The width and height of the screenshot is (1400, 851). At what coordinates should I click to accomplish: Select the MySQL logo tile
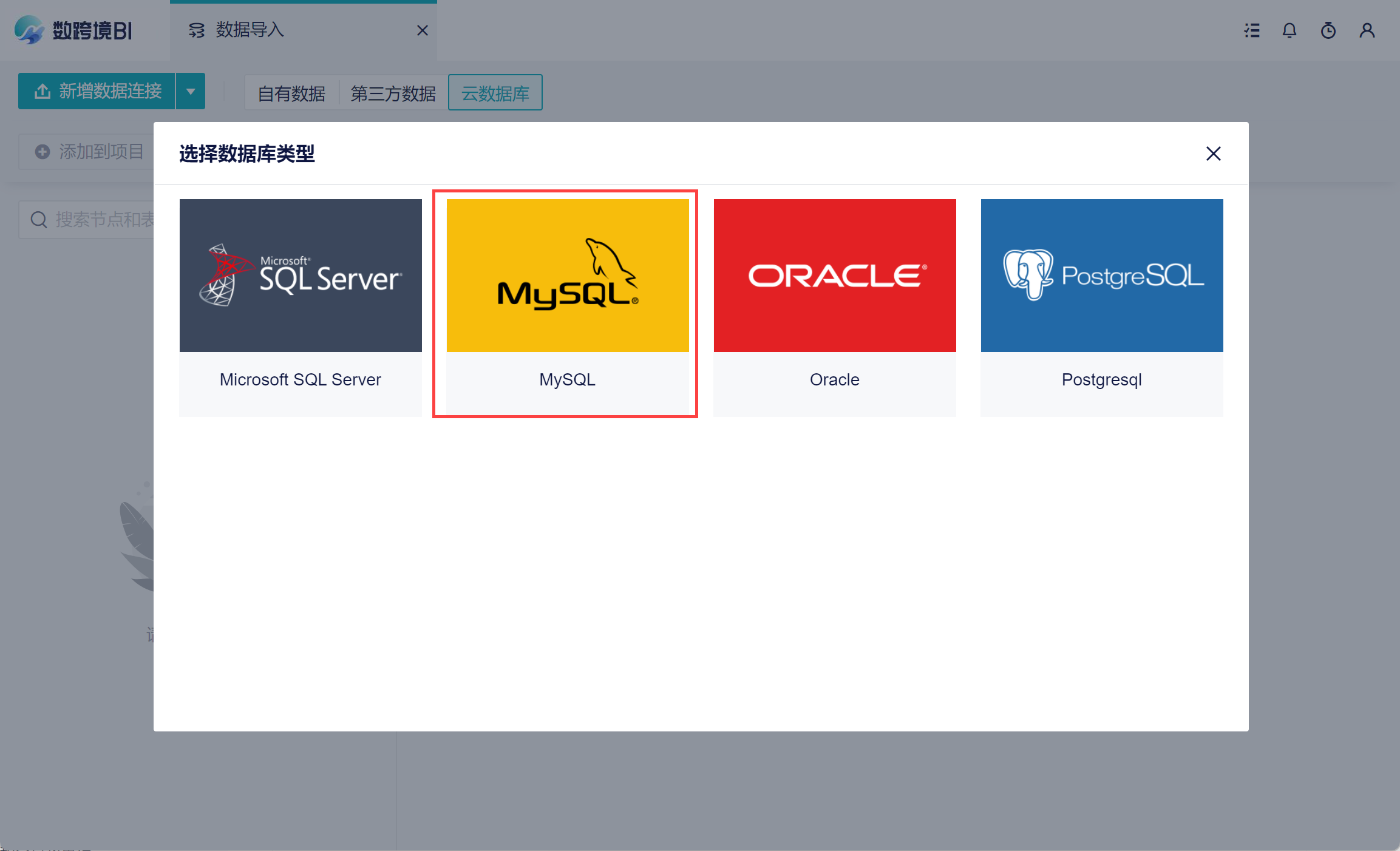click(567, 275)
